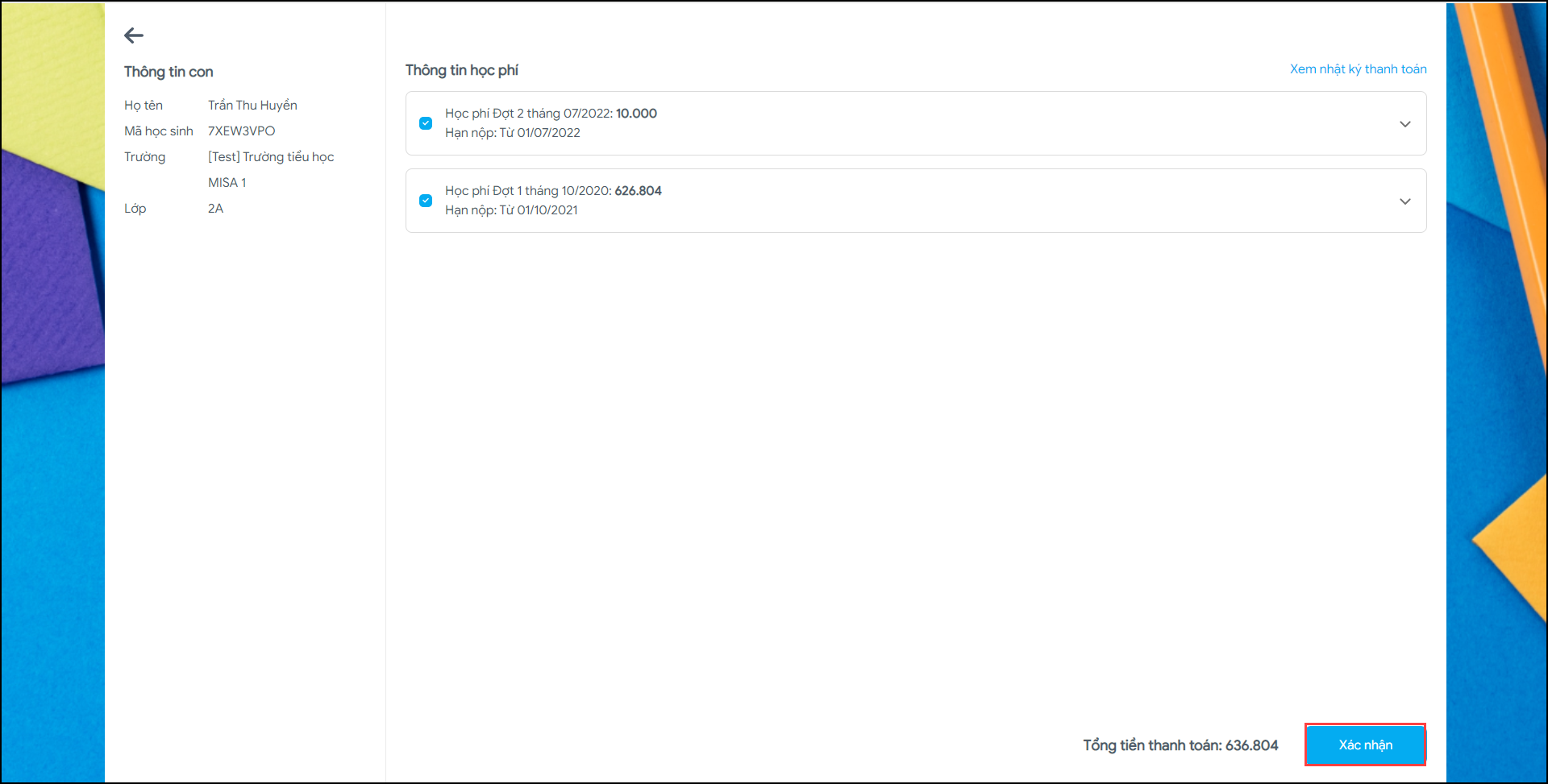The height and width of the screenshot is (784, 1548).
Task: Click the student code 7XEW3VPO
Action: pyautogui.click(x=241, y=131)
